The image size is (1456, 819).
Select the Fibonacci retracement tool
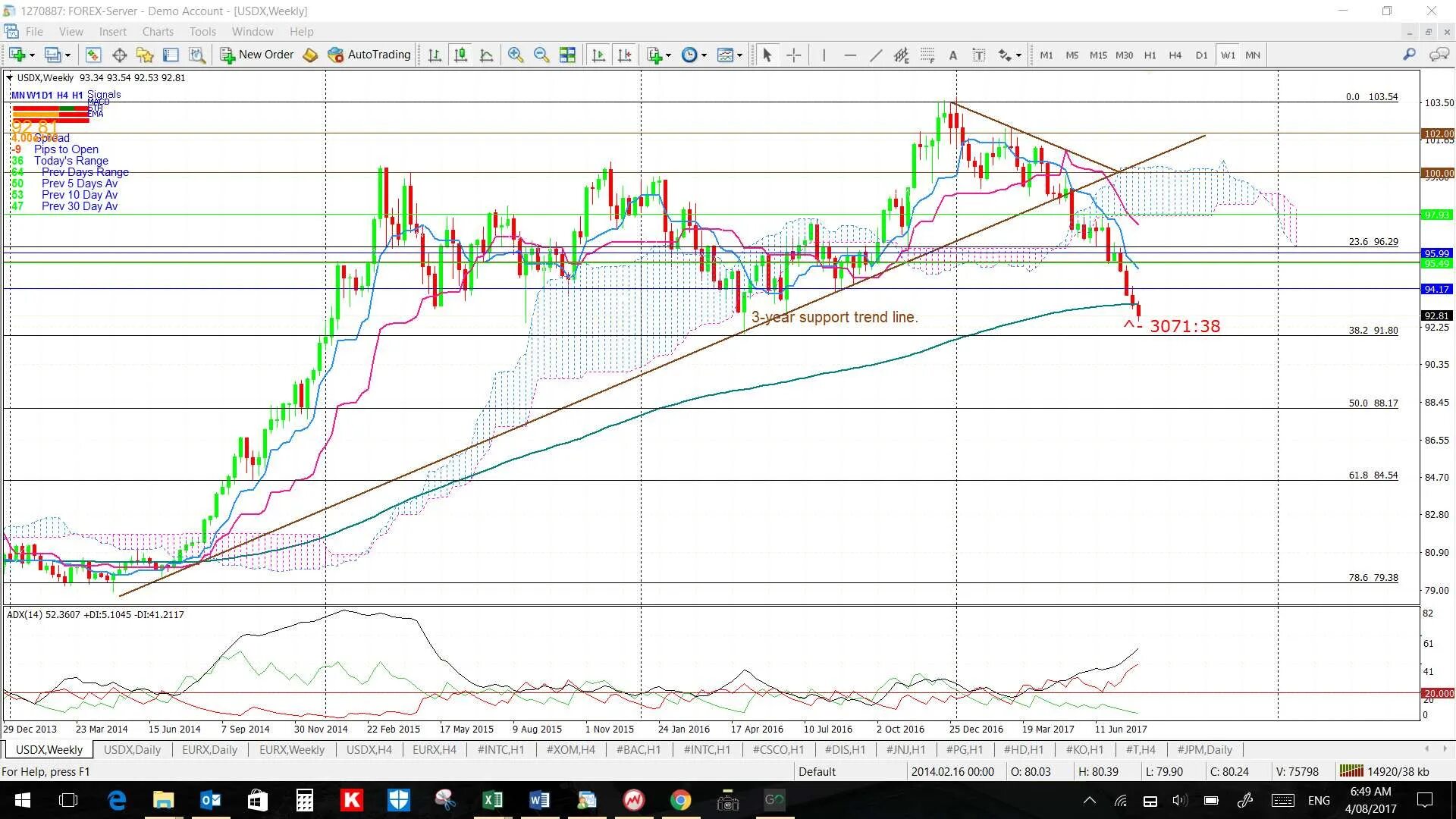pos(927,55)
